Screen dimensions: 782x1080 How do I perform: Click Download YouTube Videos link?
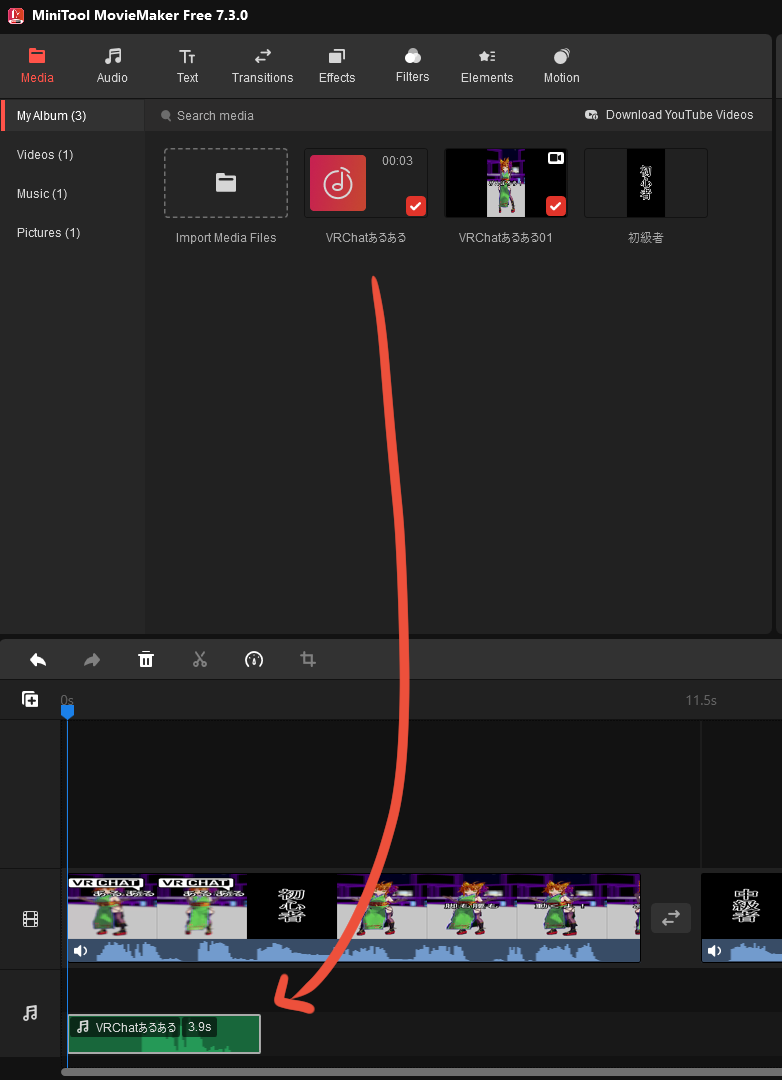tap(669, 115)
